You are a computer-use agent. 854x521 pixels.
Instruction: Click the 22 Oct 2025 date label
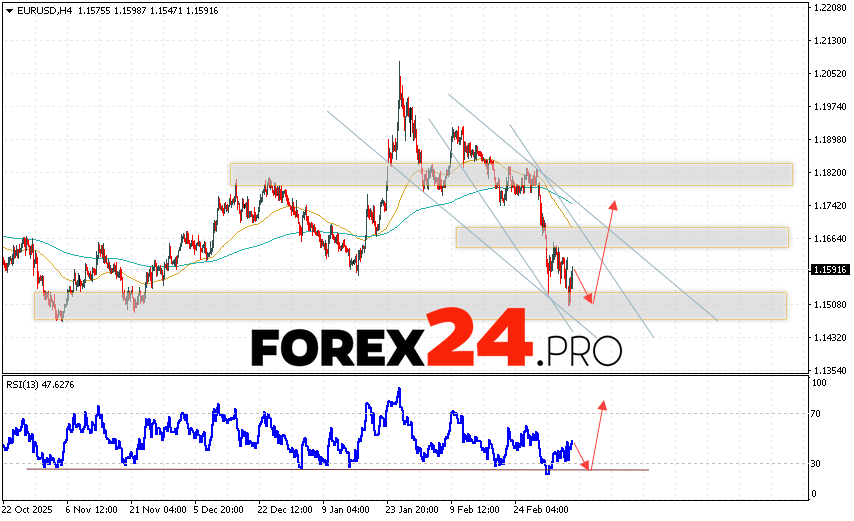click(x=30, y=509)
